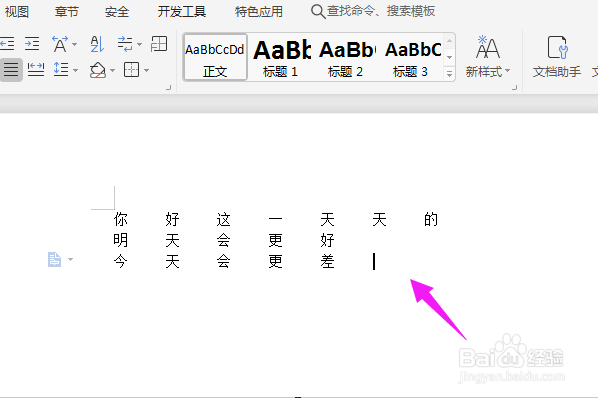Select the 特色应用 tab
598x398 pixels.
coord(259,11)
